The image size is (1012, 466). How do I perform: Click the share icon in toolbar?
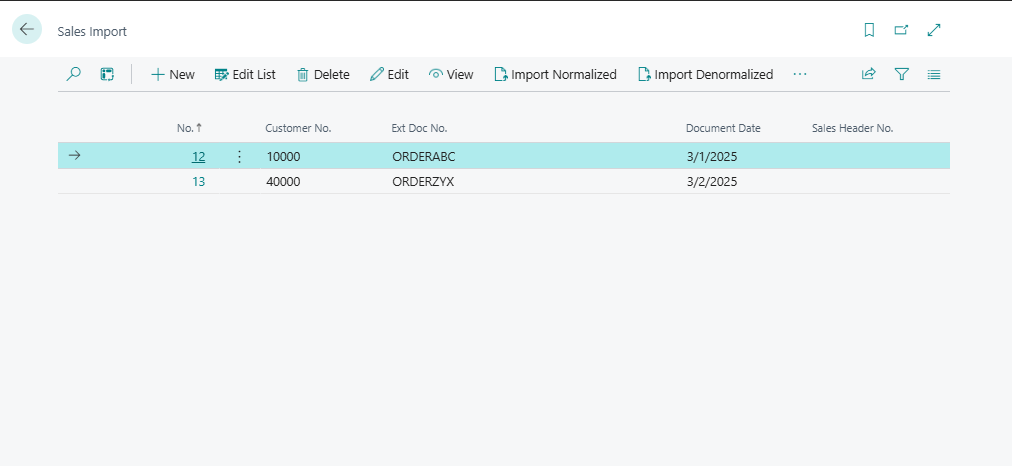[x=869, y=74]
